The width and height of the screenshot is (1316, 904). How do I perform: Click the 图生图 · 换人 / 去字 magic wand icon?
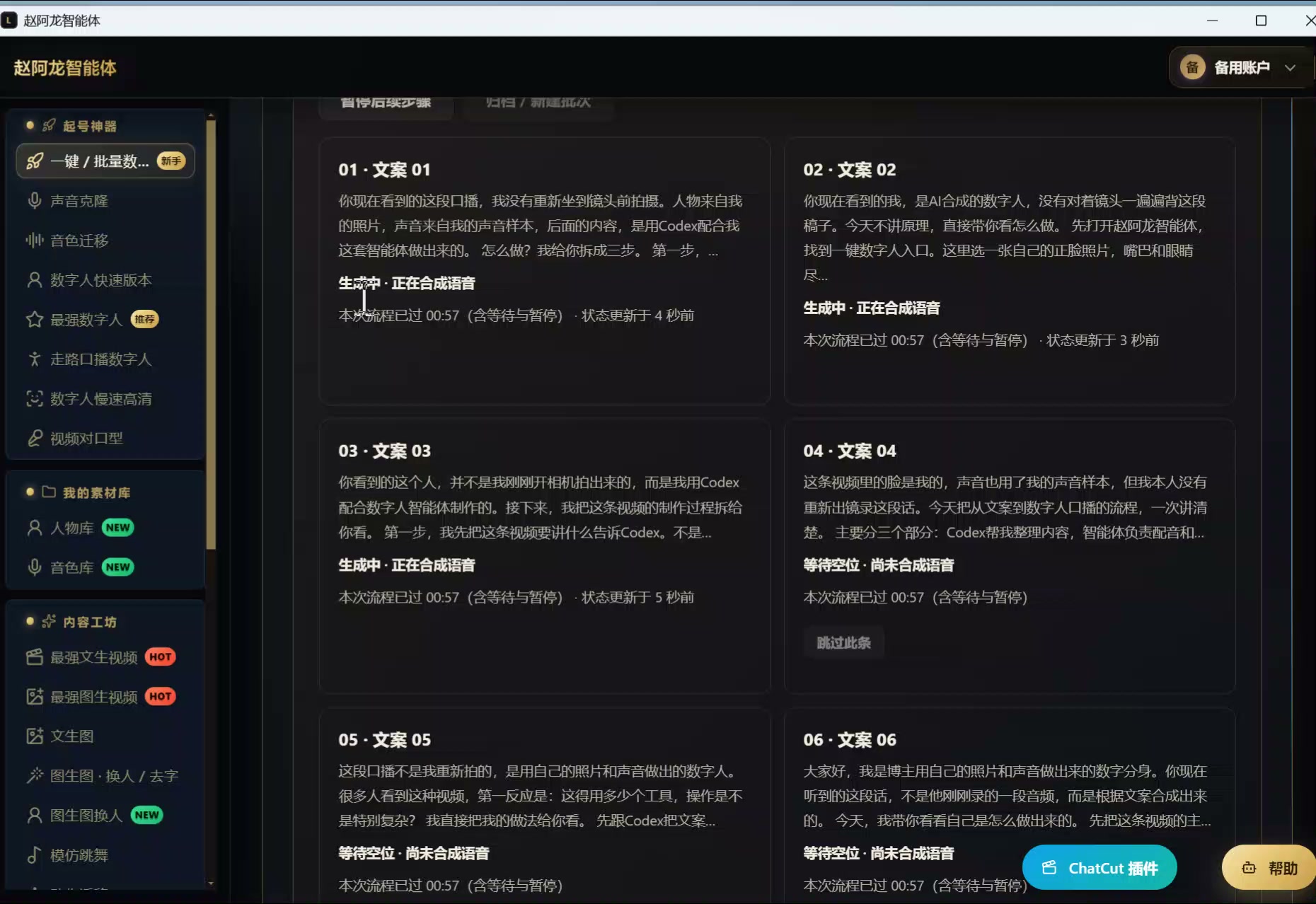pyautogui.click(x=34, y=776)
